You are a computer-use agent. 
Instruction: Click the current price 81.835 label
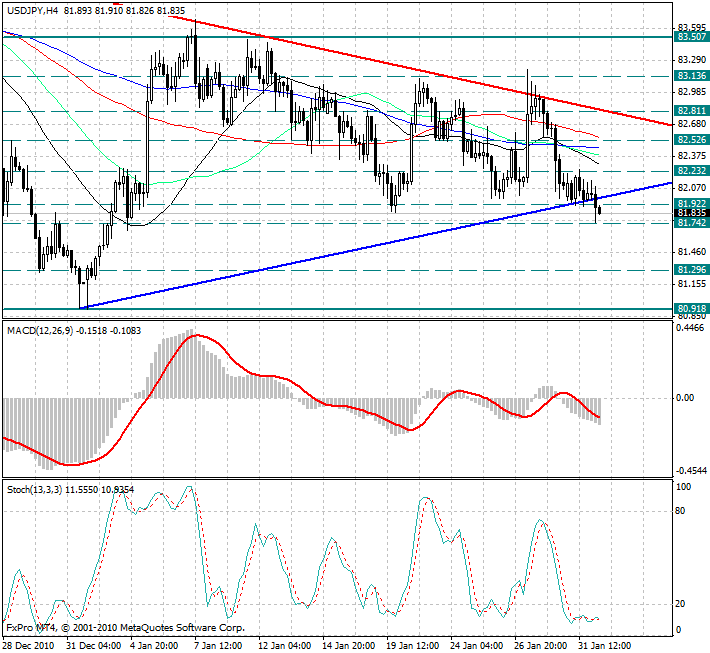coord(692,213)
